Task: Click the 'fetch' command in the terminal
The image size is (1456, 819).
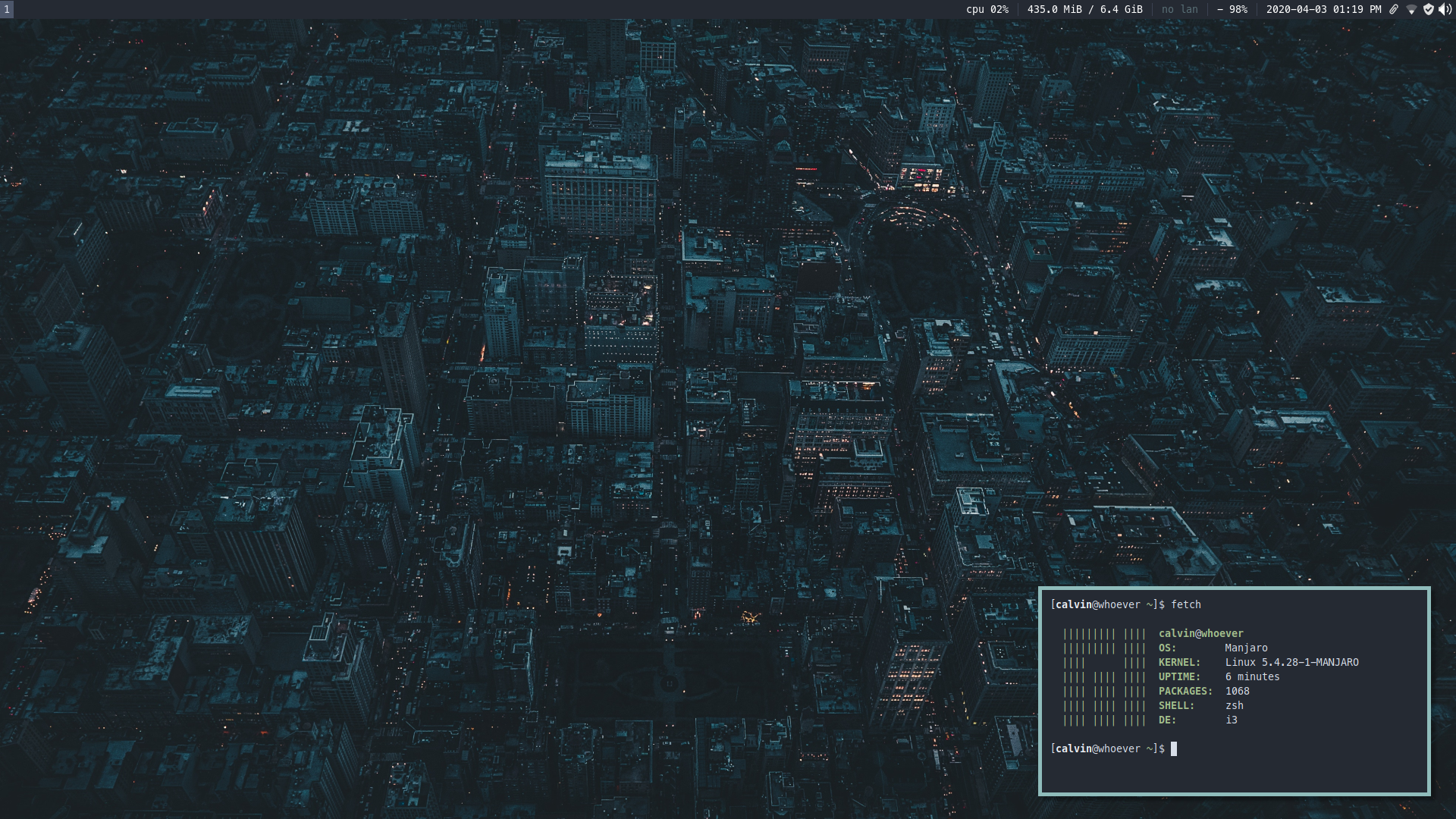Action: (1186, 604)
